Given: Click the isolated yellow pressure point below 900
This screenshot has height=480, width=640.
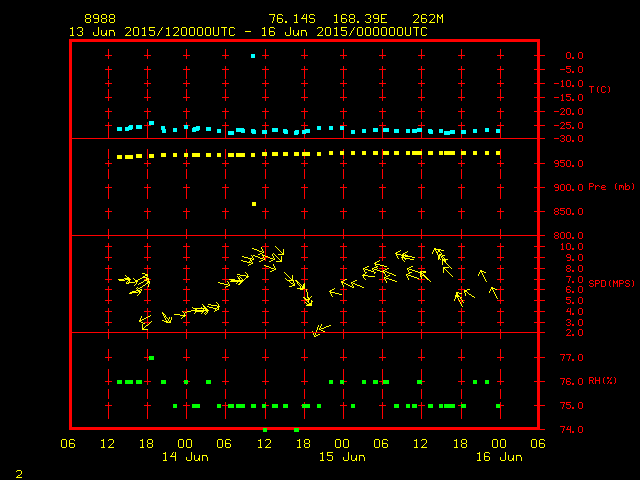Looking at the screenshot, I should click(x=254, y=204).
